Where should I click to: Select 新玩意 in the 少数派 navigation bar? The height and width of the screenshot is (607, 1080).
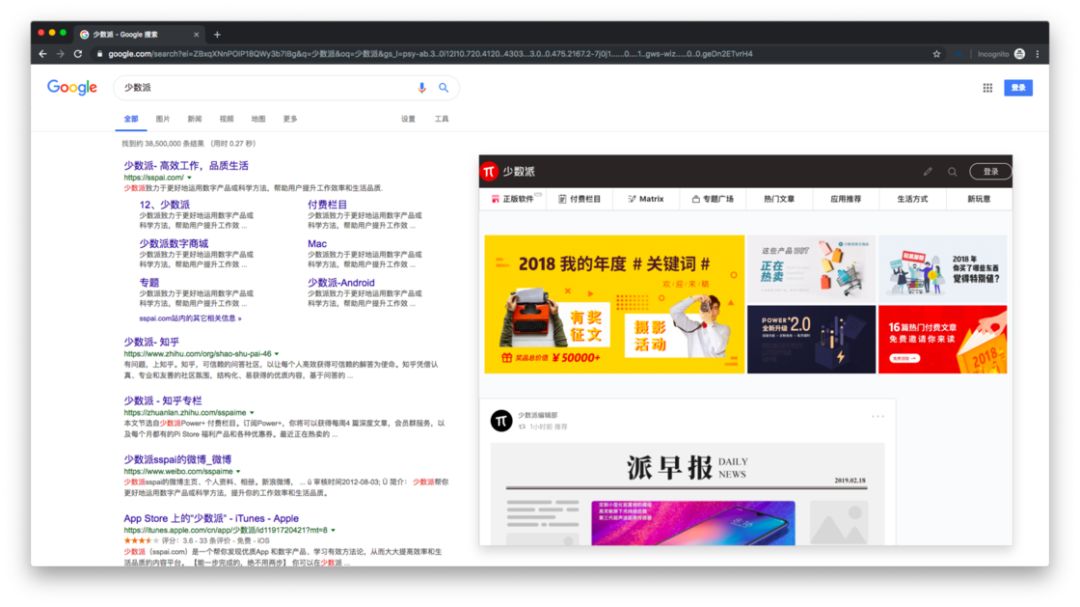pos(979,199)
